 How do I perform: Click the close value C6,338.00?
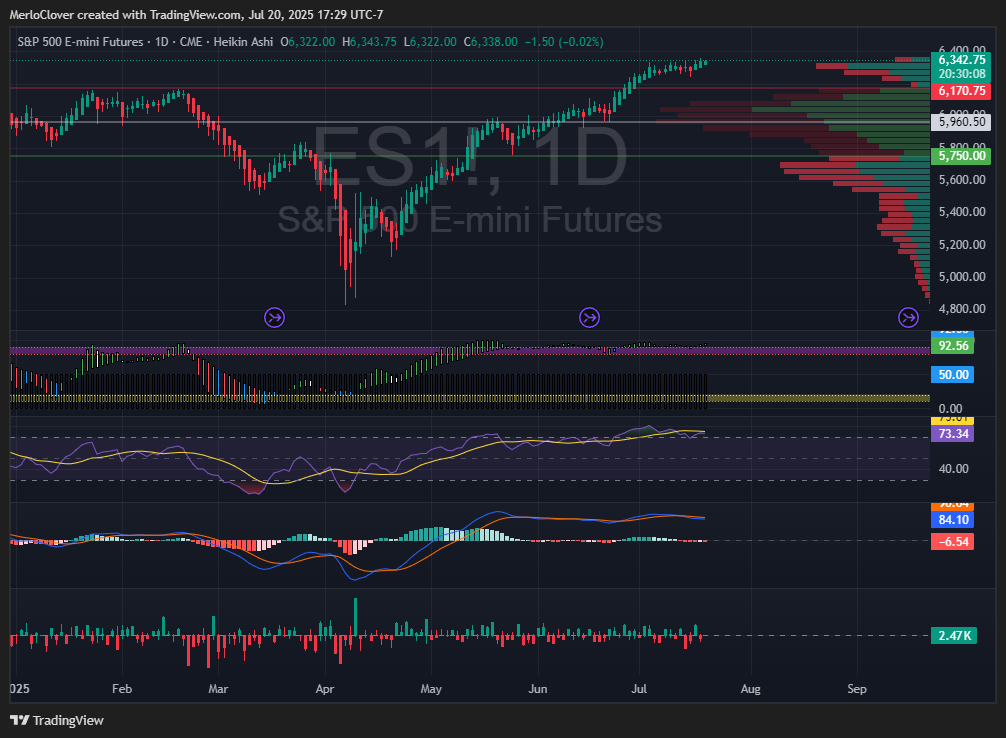pos(491,42)
